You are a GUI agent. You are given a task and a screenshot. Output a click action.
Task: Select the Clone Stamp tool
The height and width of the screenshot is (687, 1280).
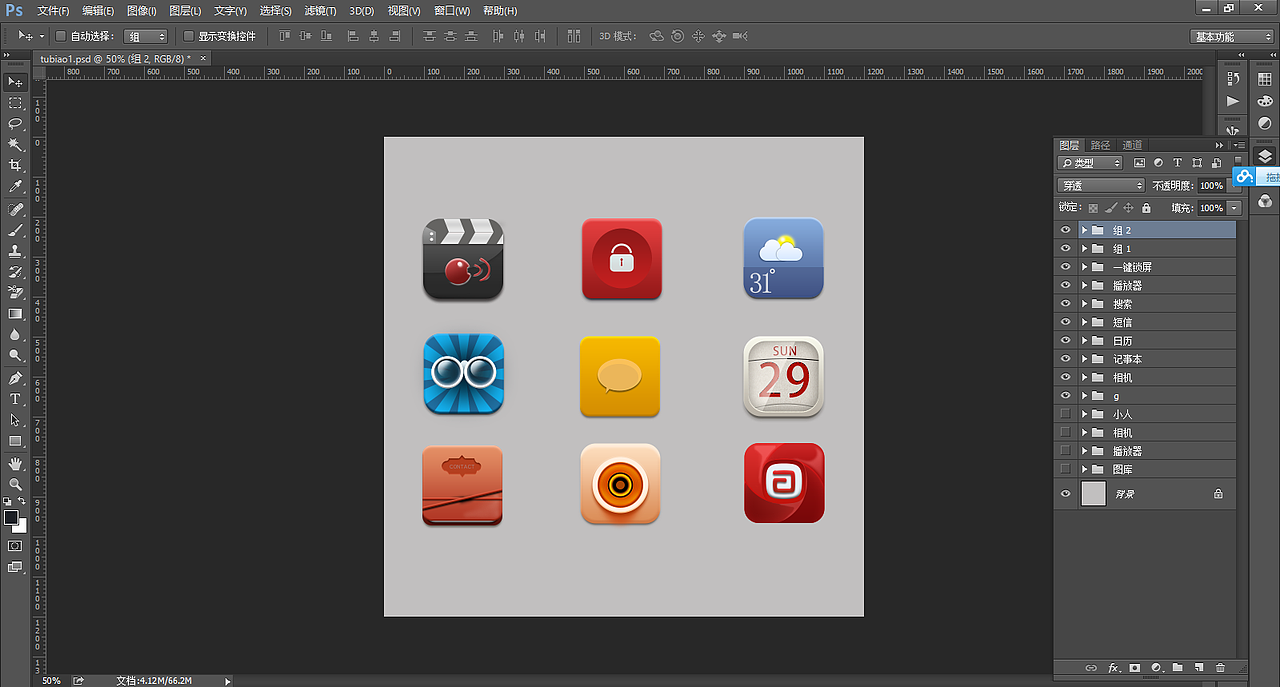(15, 251)
